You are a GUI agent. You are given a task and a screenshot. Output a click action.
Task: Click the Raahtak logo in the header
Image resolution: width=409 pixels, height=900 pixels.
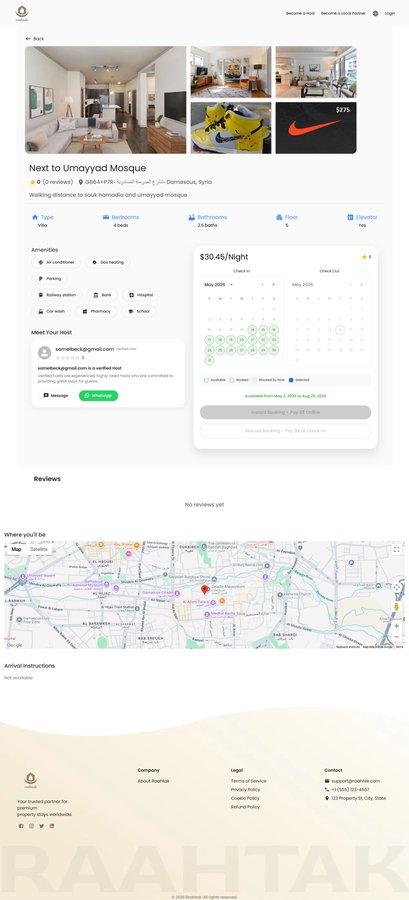tap(22, 13)
